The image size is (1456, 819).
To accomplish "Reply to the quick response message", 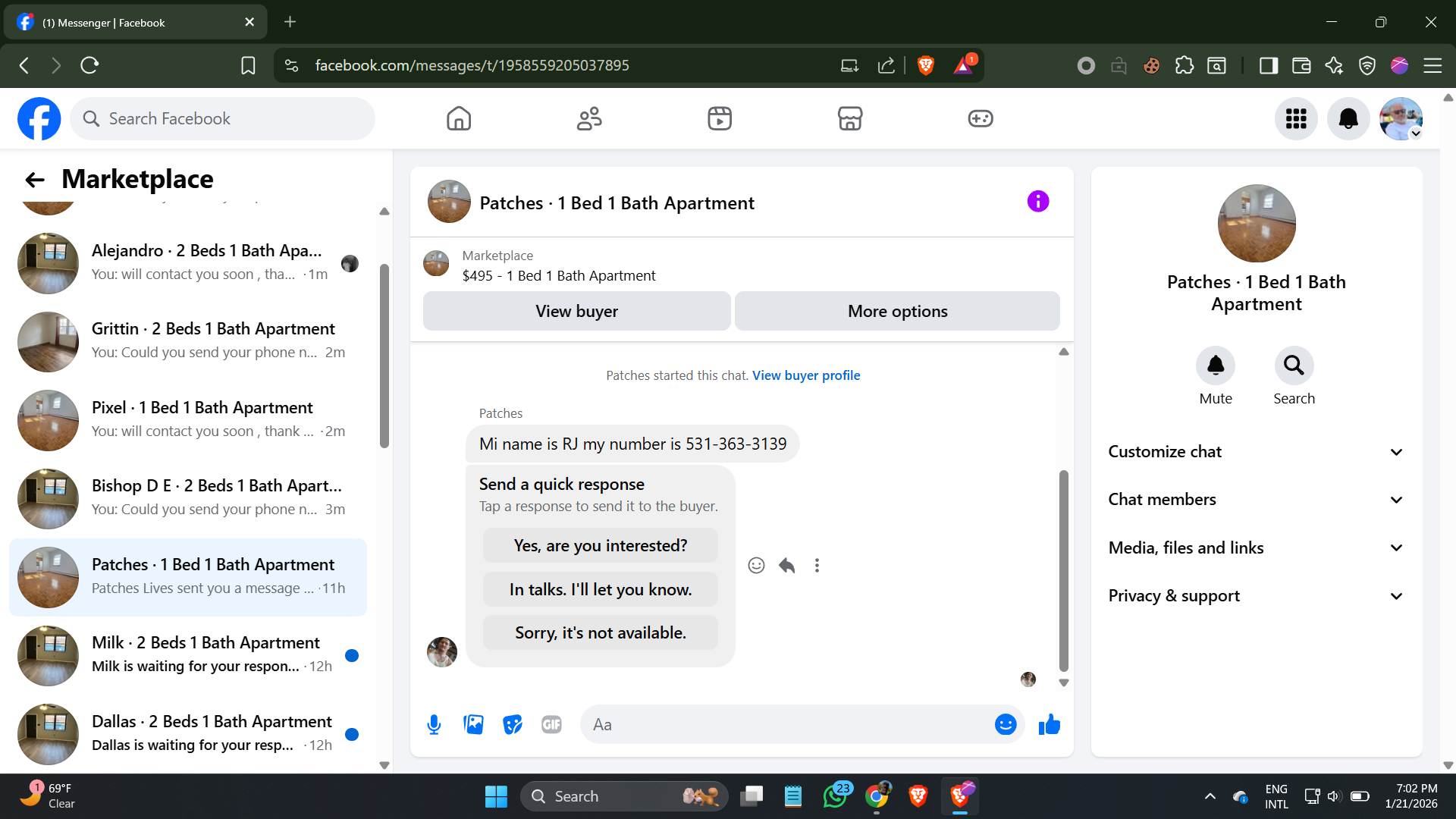I will tap(786, 566).
